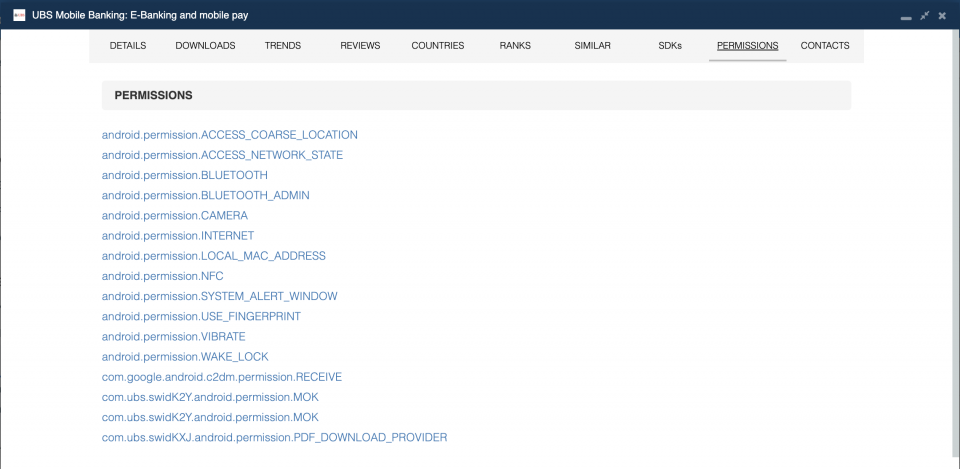Screen dimensions: 960x469
Task: Open the RANKS tab
Action: tap(515, 45)
